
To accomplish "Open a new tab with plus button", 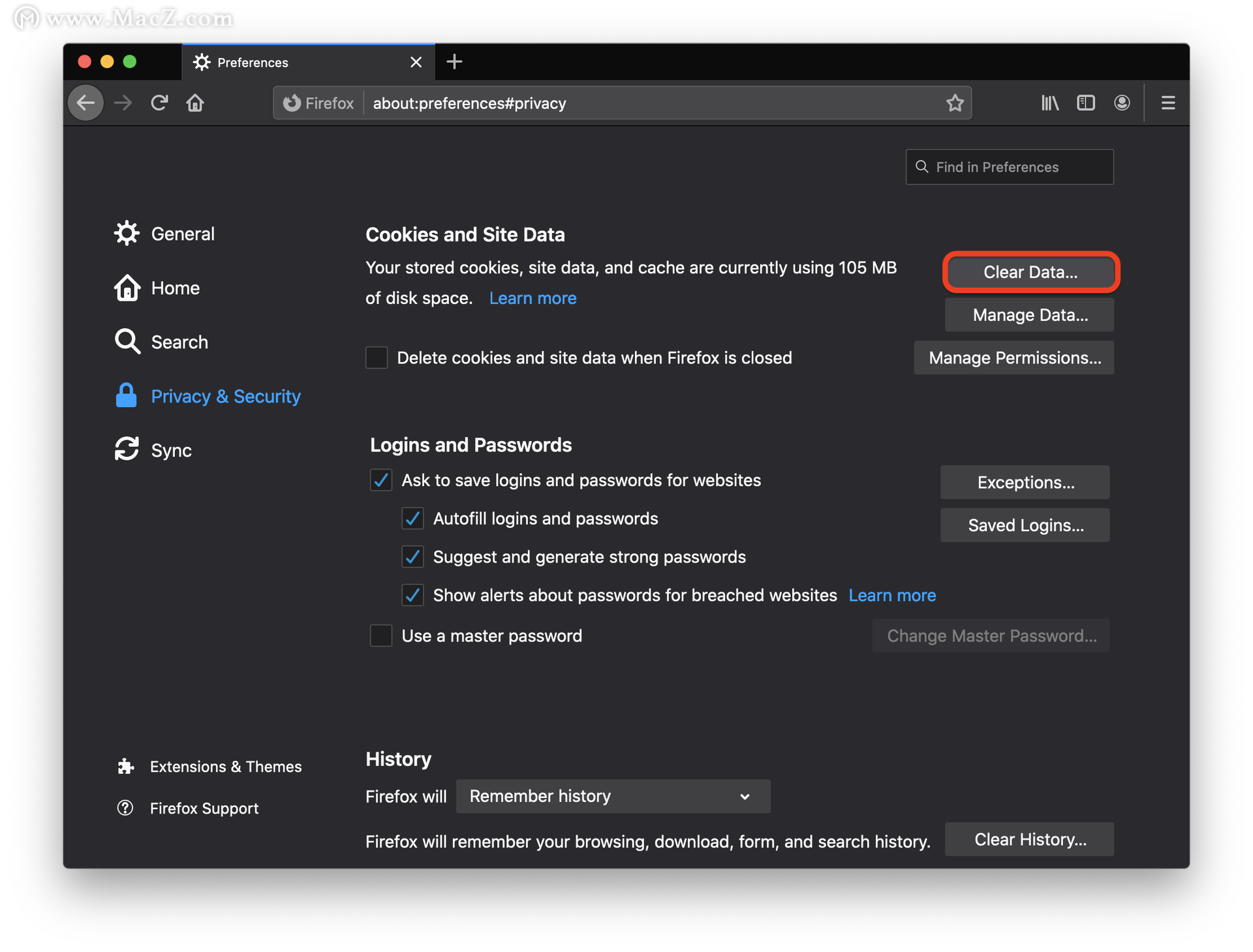I will pyautogui.click(x=454, y=62).
